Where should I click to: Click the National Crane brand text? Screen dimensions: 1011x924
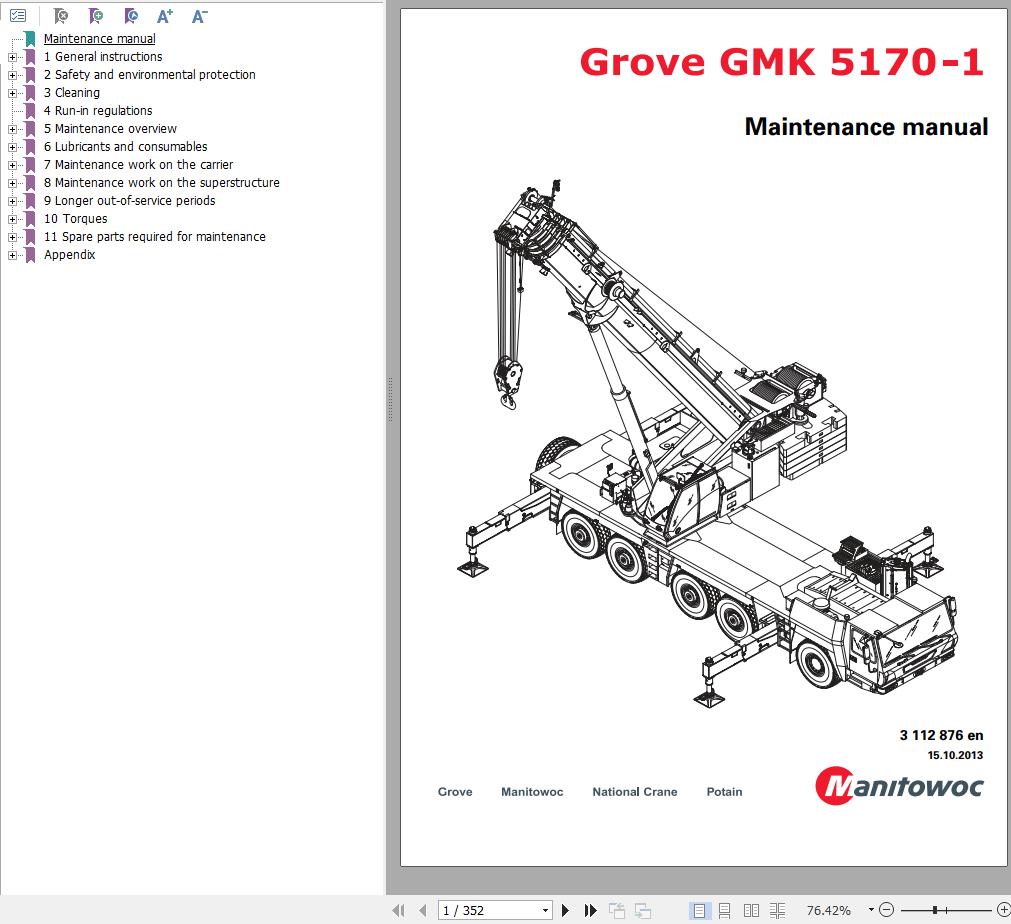[x=634, y=792]
